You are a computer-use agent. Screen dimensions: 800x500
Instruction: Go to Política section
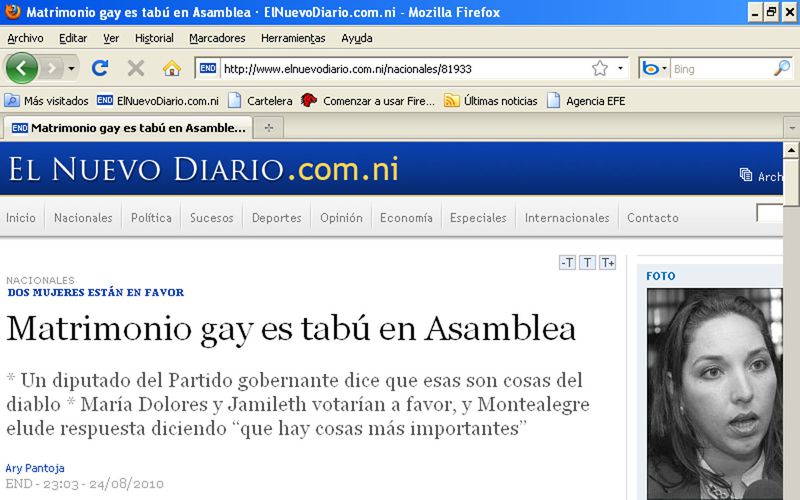[151, 218]
